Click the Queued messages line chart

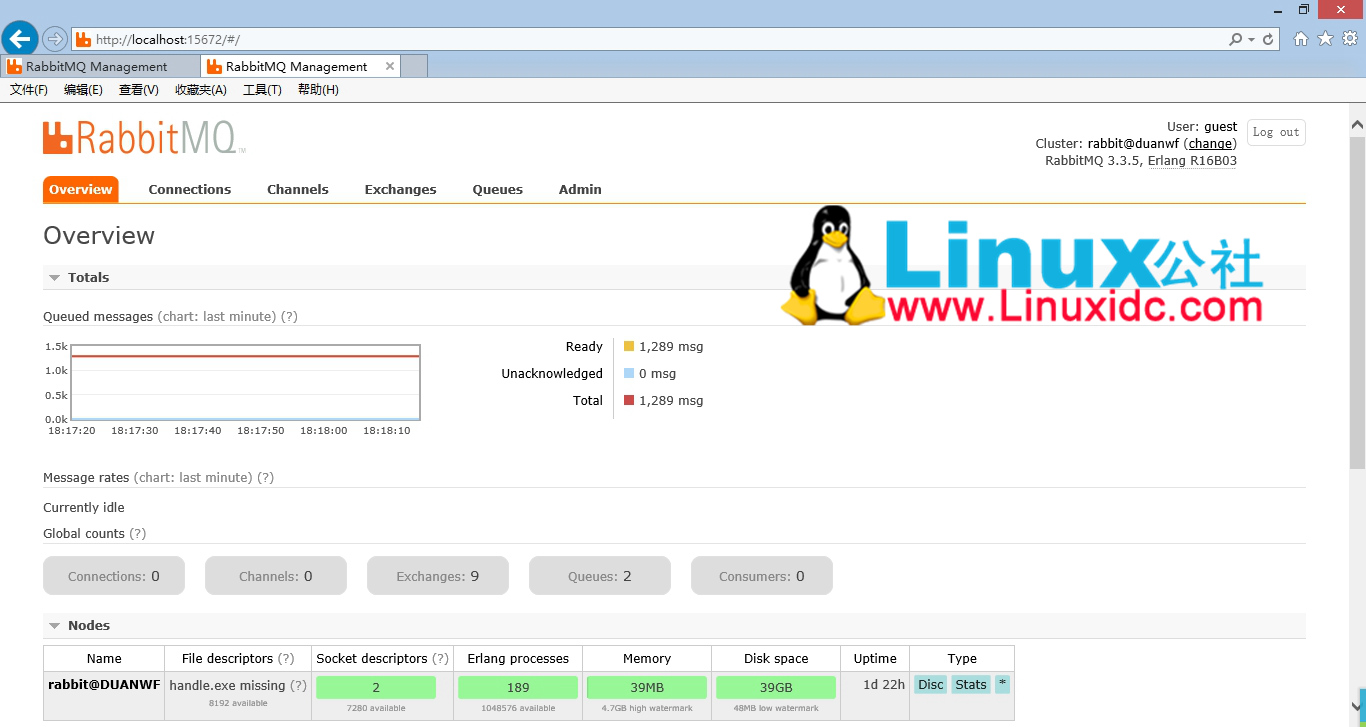[245, 382]
